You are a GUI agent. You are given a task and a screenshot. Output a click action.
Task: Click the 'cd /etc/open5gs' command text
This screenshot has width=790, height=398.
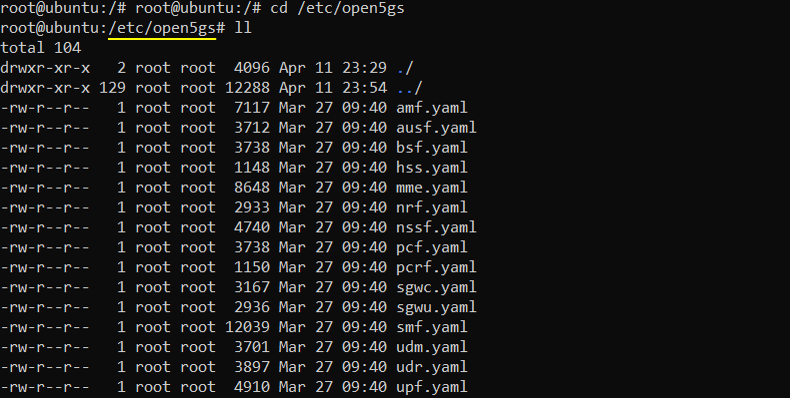coord(337,9)
